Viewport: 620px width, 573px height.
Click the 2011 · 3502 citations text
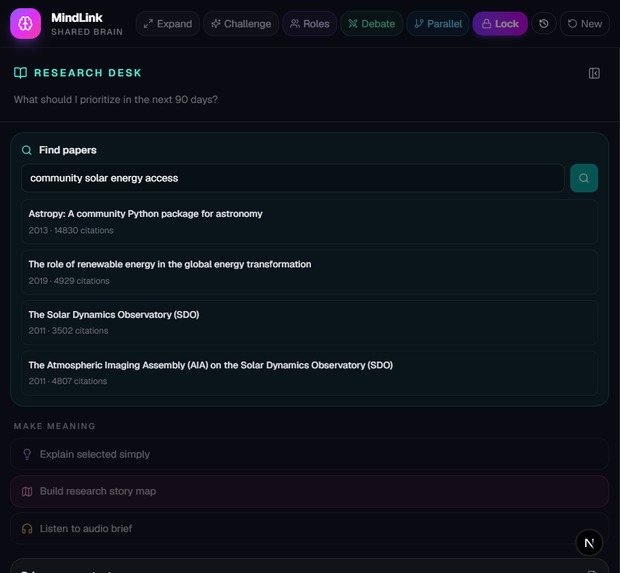point(68,331)
